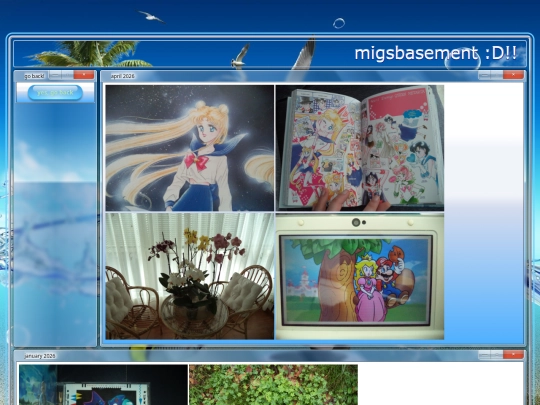Viewport: 540px width, 405px height.
Task: Click the "migsbasement :D!!" site title
Action: pos(436,53)
